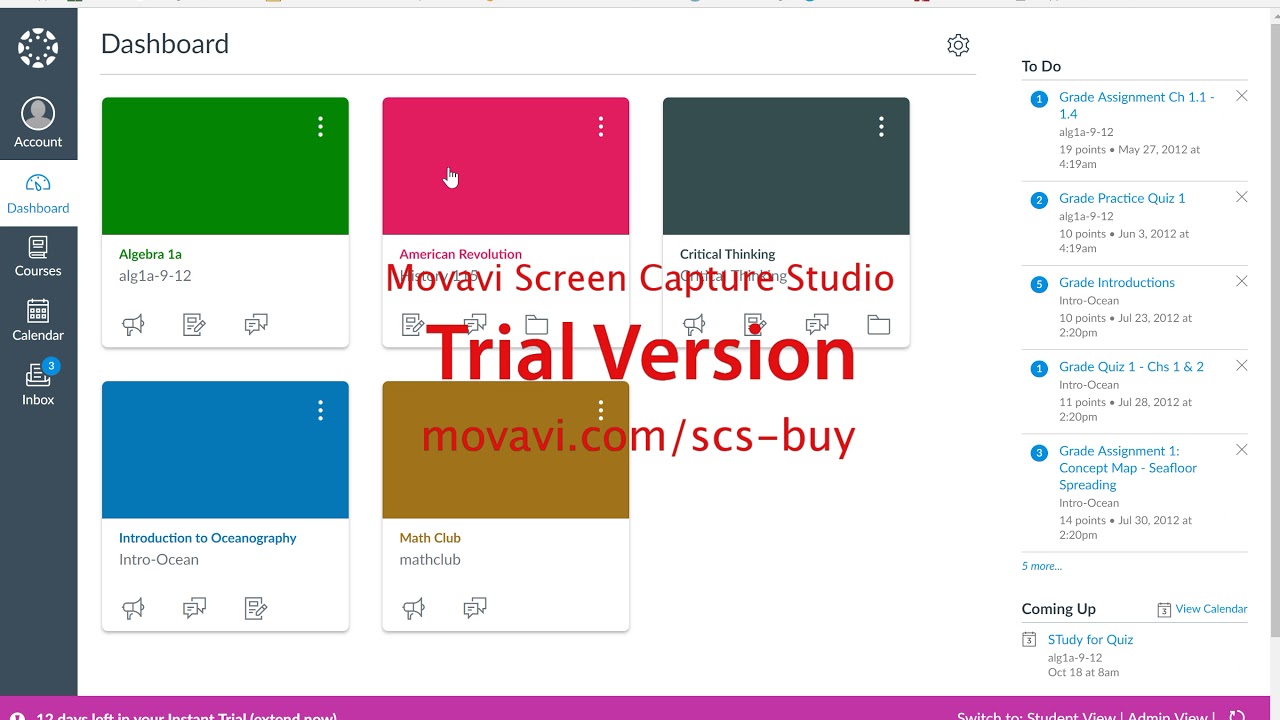Open Algebra 1a announcements icon

pyautogui.click(x=133, y=324)
